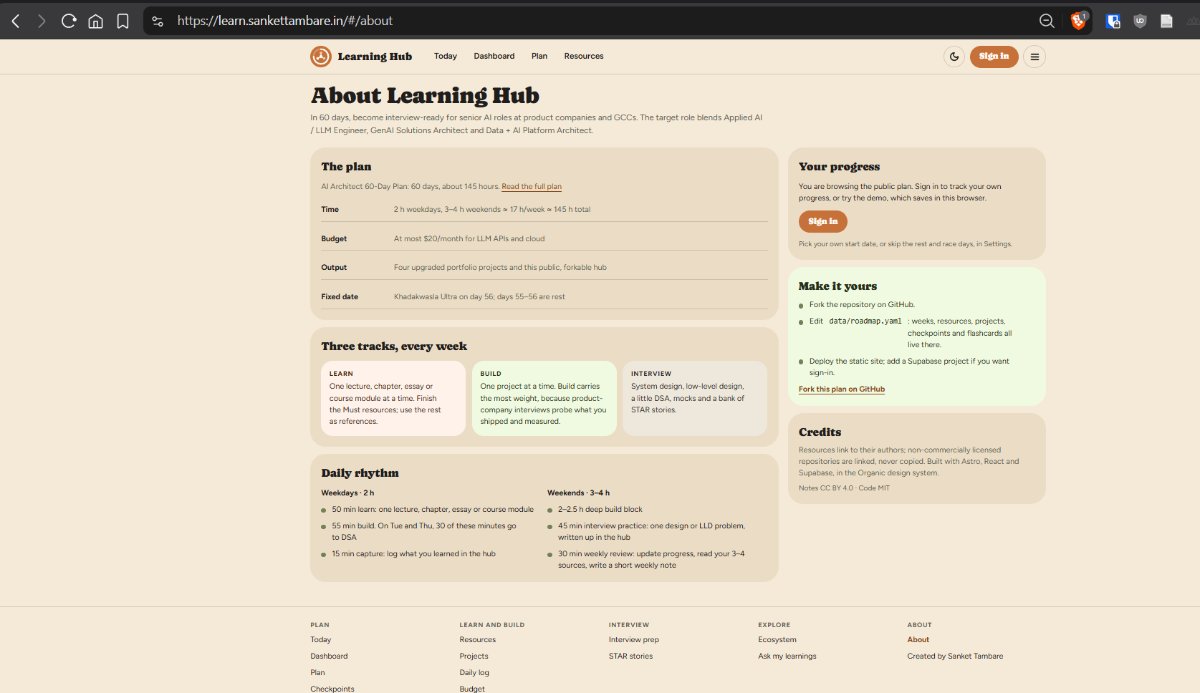Open Fork this plan on GitHub link
Screen dimensions: 1200x693
[x=841, y=389]
